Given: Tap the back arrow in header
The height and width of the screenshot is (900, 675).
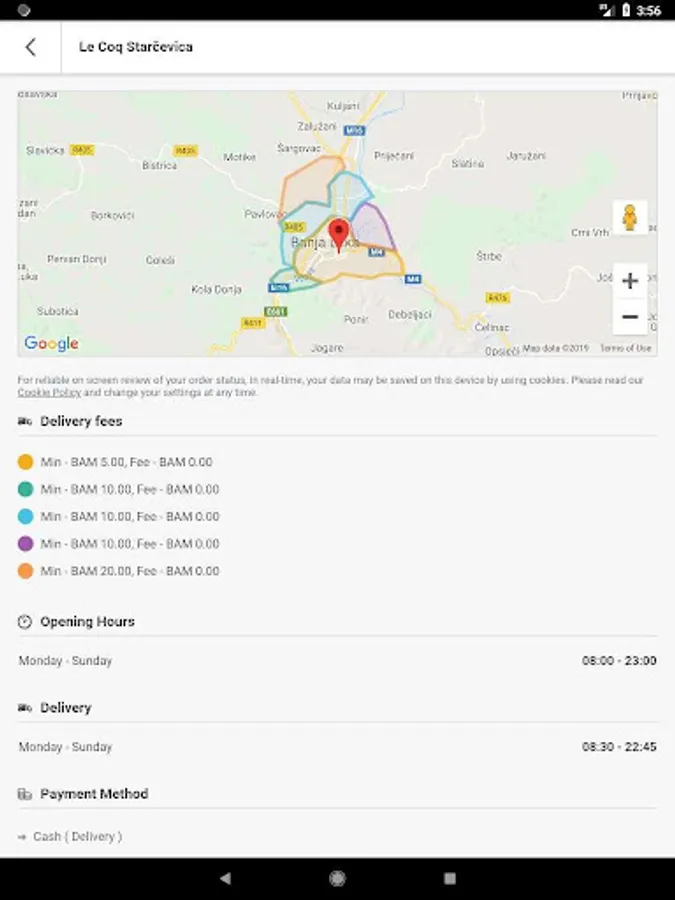Looking at the screenshot, I should pyautogui.click(x=31, y=47).
